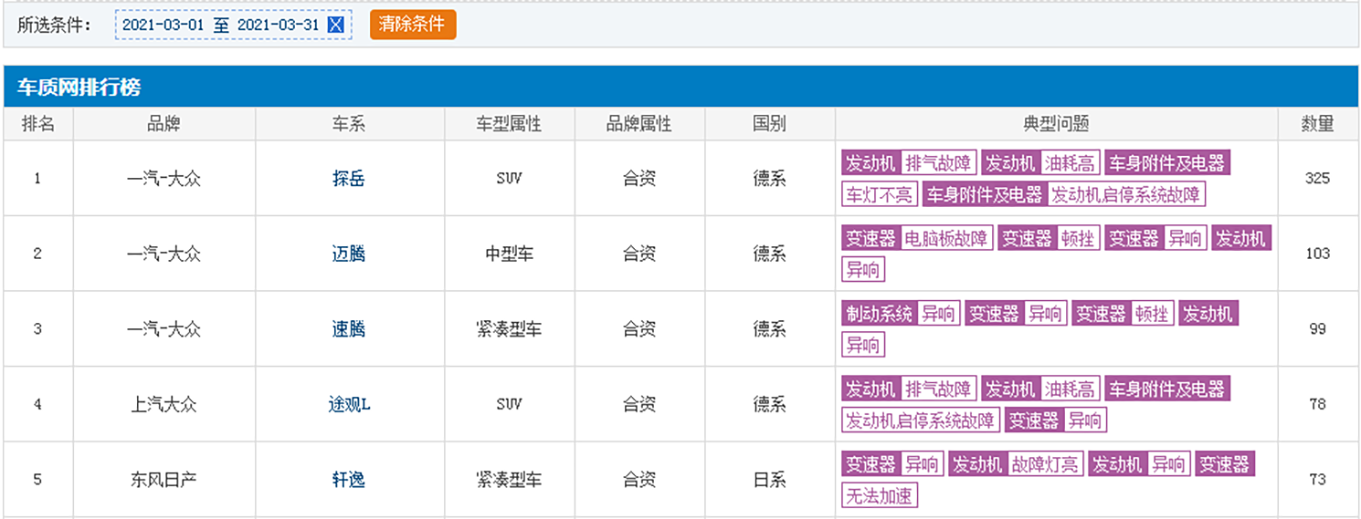Screen dimensions: 1361x519
Task: Select the quantity value 325
Action: (x=1317, y=178)
